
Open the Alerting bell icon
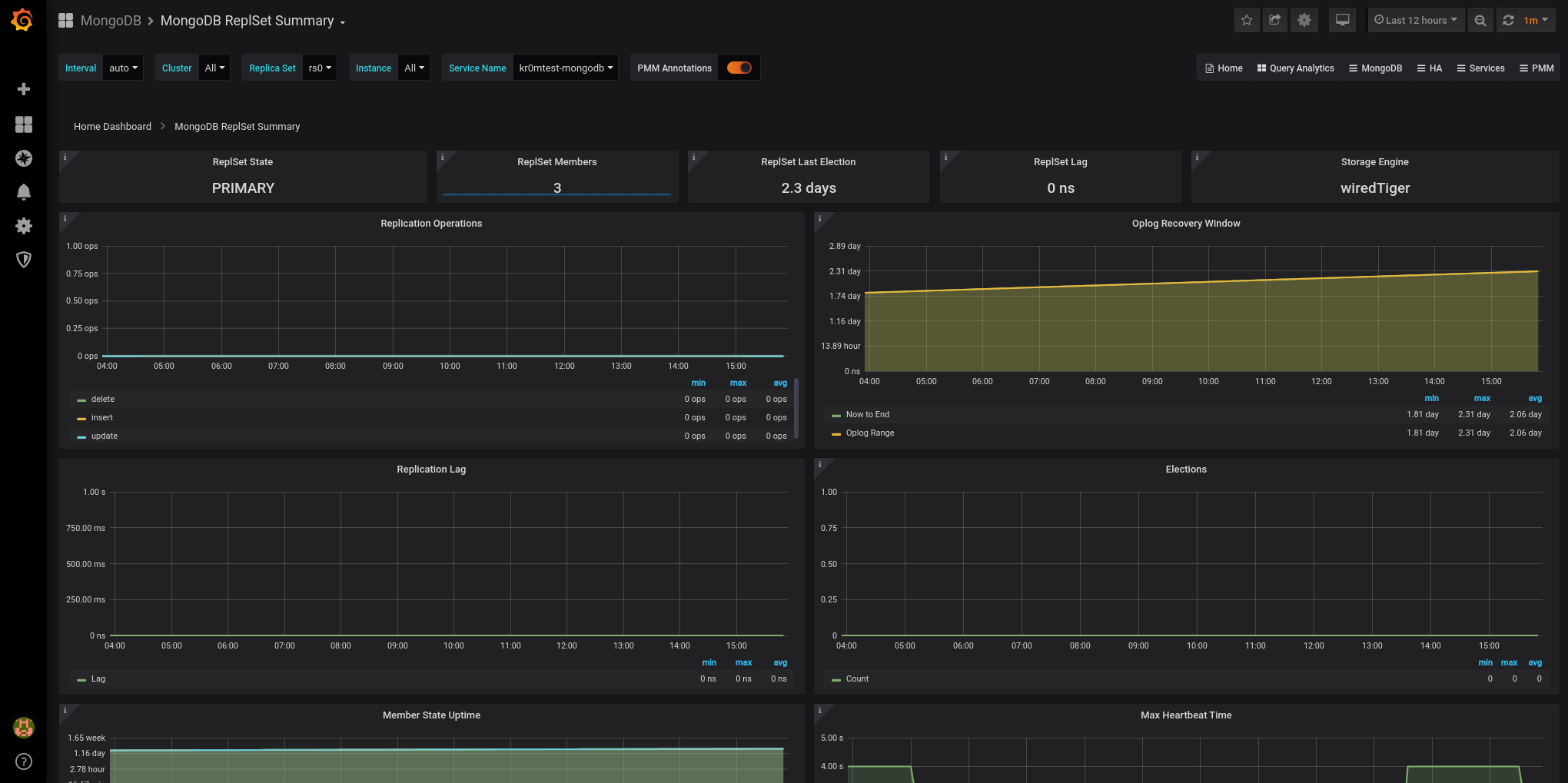coord(24,192)
